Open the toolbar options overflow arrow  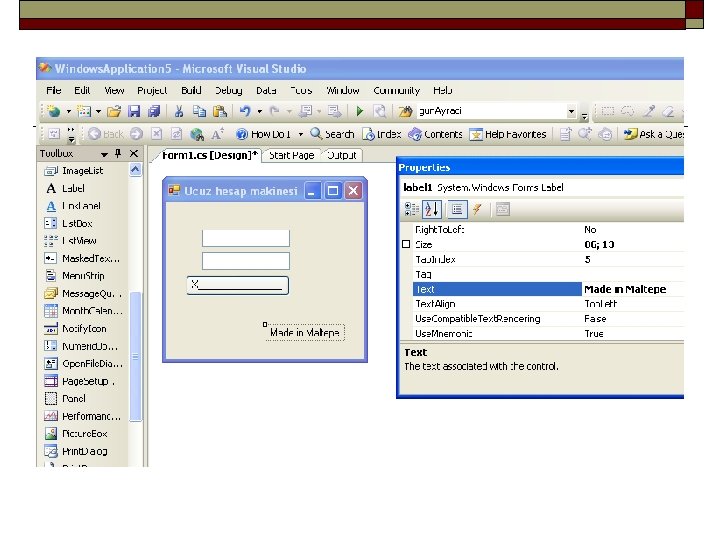[x=585, y=116]
